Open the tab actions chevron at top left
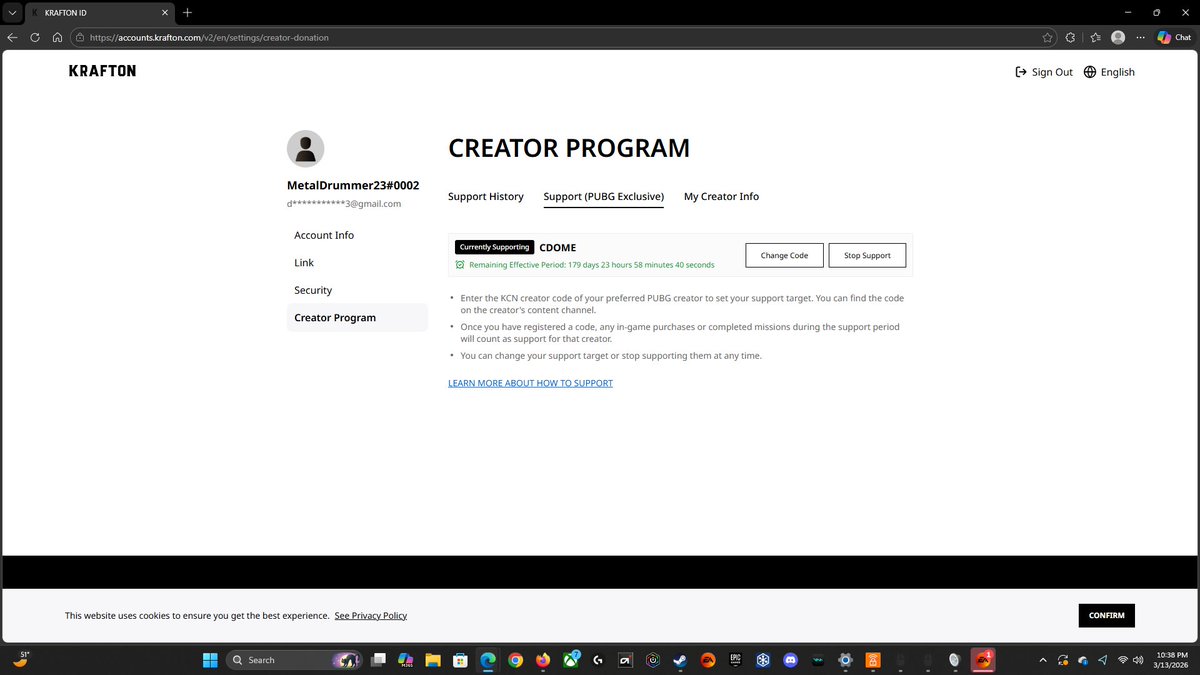1200x675 pixels. tap(12, 12)
